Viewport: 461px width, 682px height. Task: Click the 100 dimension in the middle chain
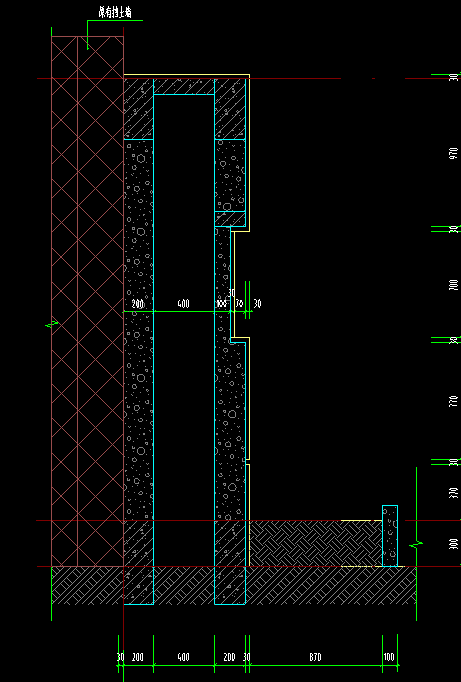222,304
